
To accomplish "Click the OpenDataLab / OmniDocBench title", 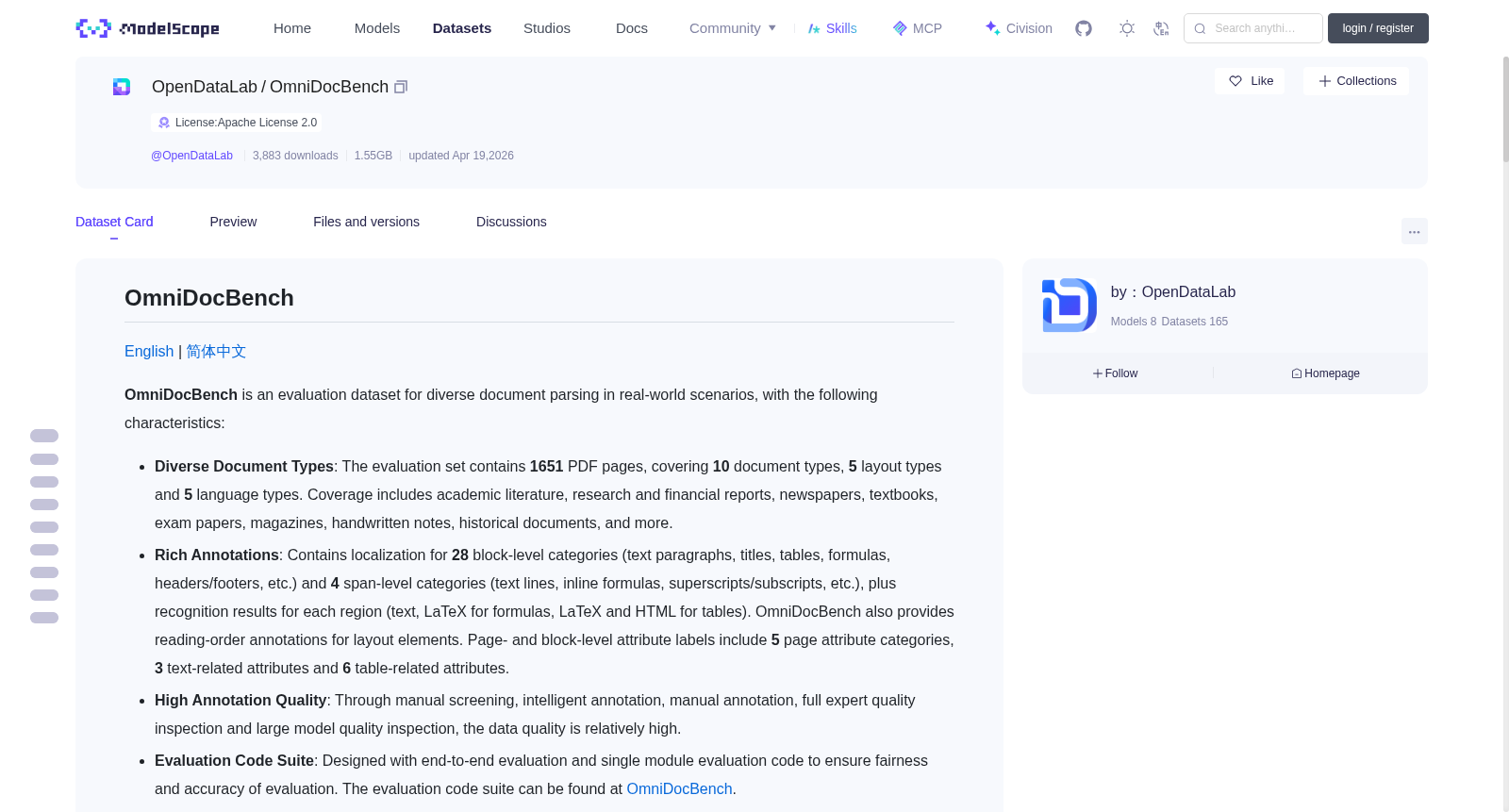I will (x=270, y=87).
